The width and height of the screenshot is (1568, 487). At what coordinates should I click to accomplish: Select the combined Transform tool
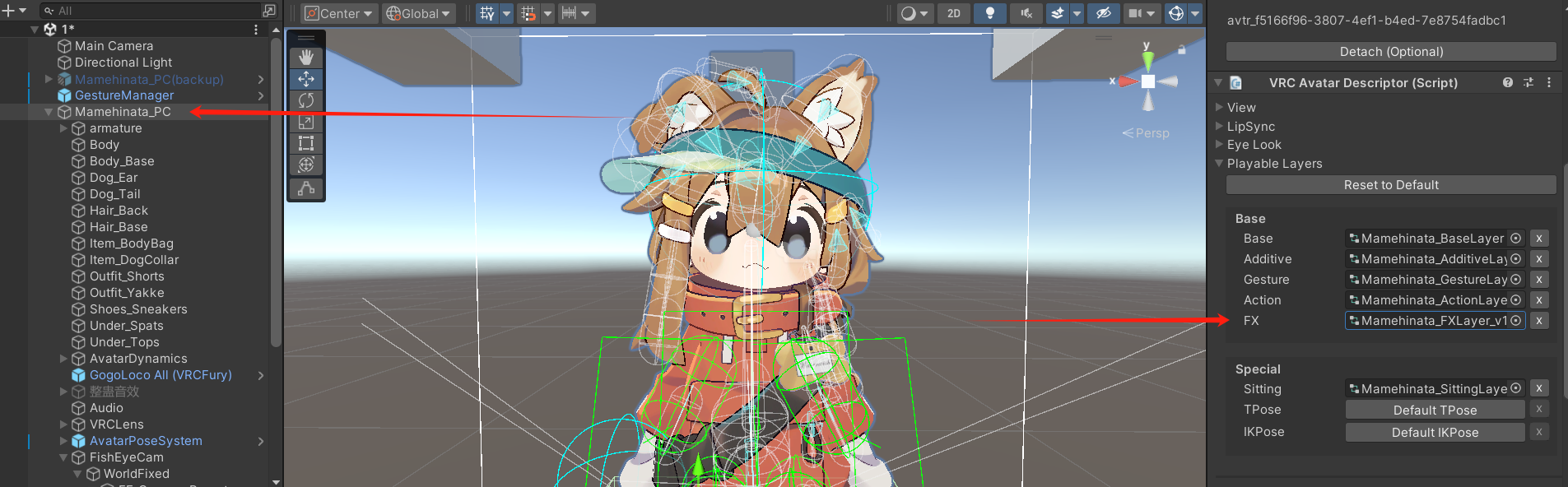[x=306, y=165]
